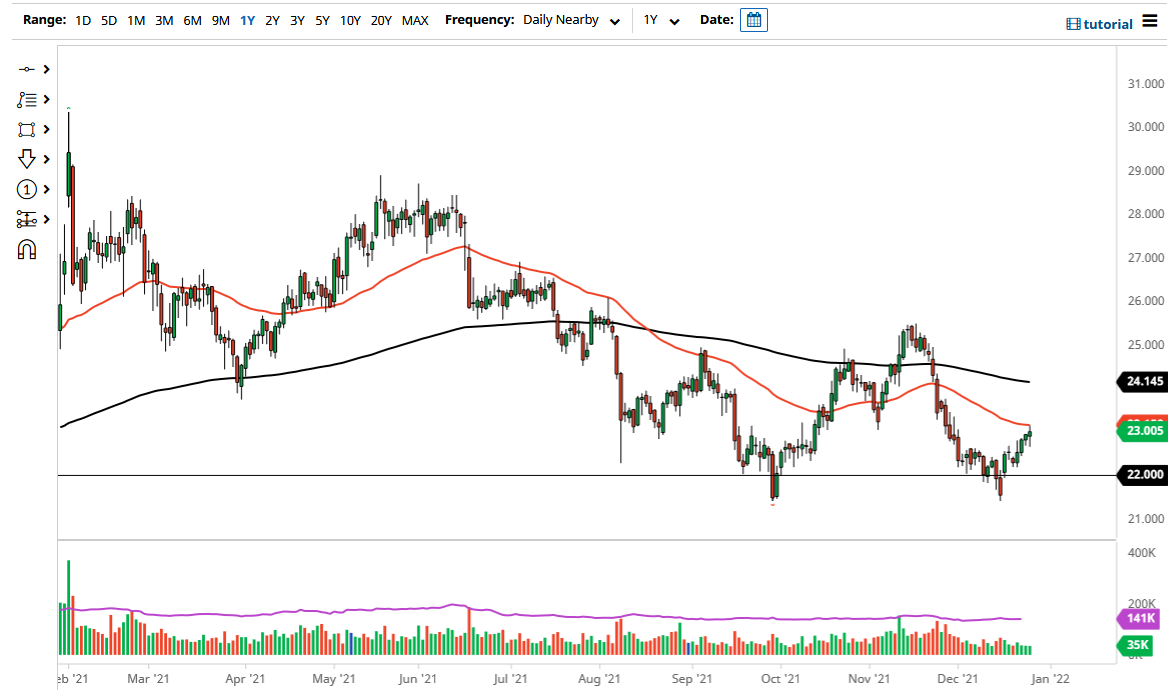Select the rectangle shape tool icon

(26, 129)
